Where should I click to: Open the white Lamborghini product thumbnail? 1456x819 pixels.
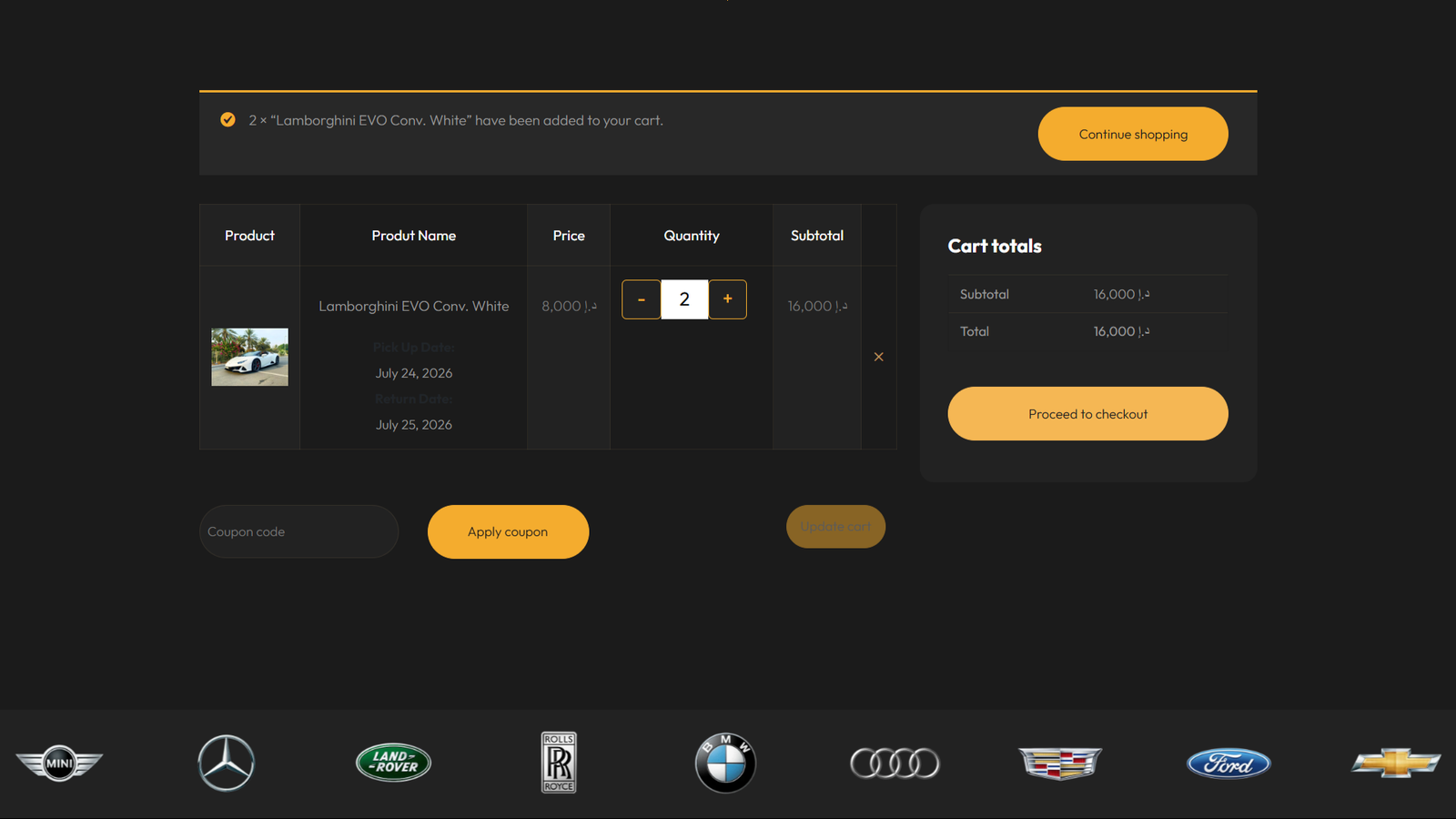click(250, 357)
